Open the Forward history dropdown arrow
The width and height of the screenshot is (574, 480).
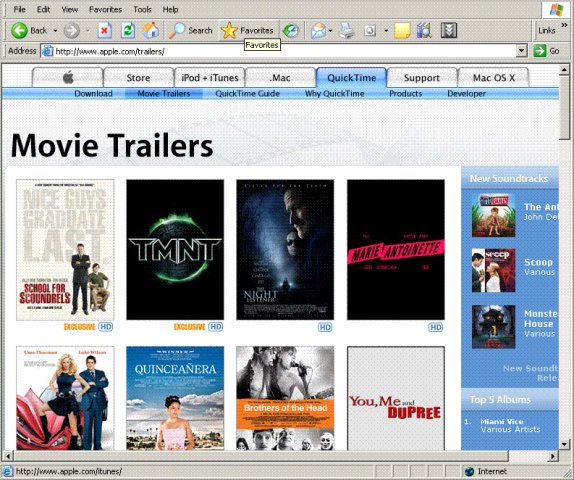click(x=87, y=31)
